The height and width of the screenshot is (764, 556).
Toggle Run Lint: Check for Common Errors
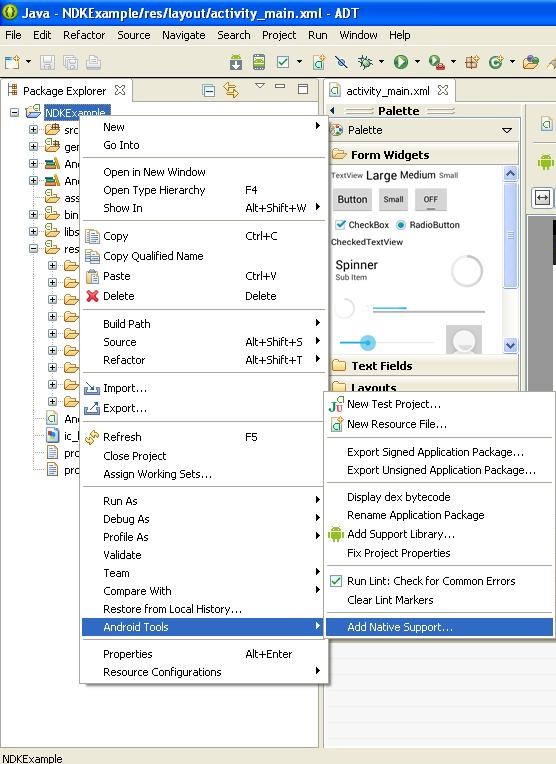431,581
